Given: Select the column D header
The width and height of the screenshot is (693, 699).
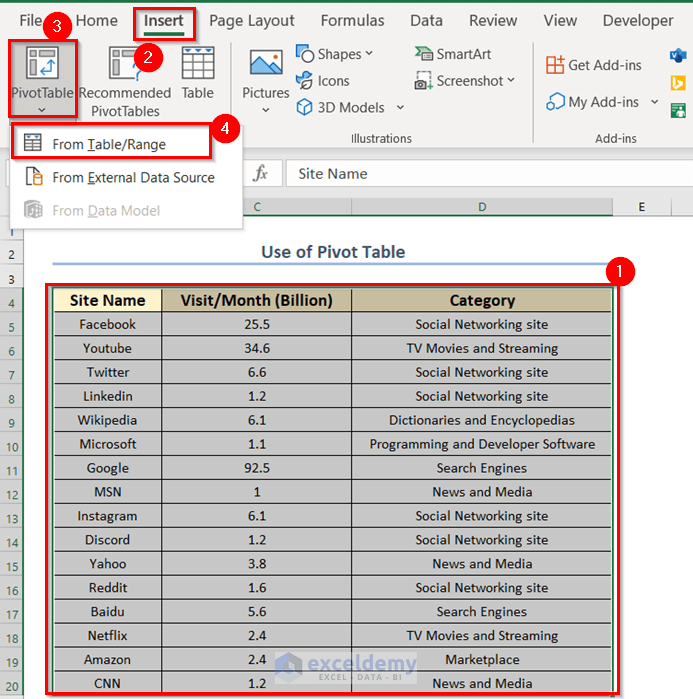Looking at the screenshot, I should pos(482,207).
